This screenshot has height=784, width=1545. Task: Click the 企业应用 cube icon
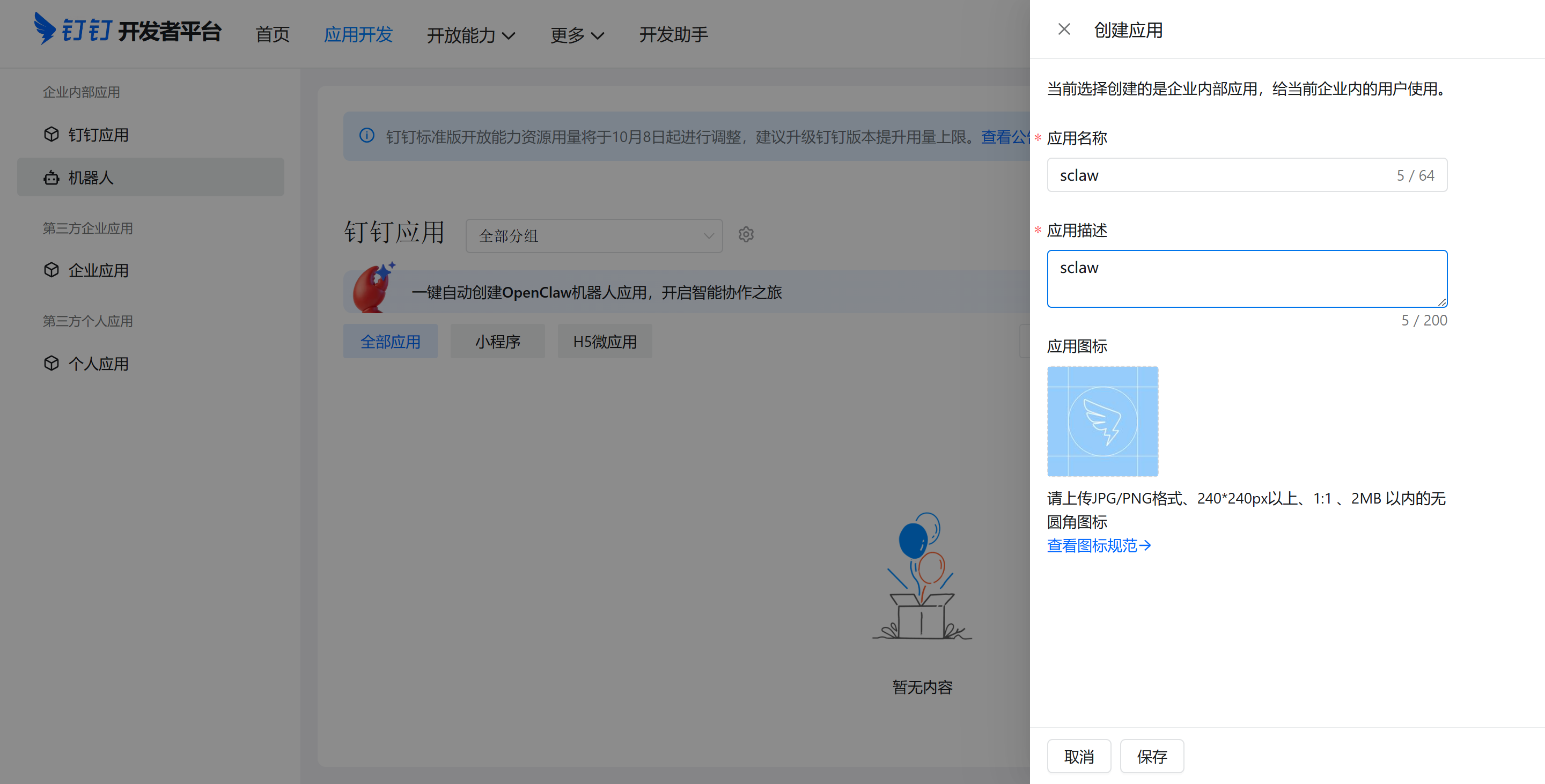[51, 270]
